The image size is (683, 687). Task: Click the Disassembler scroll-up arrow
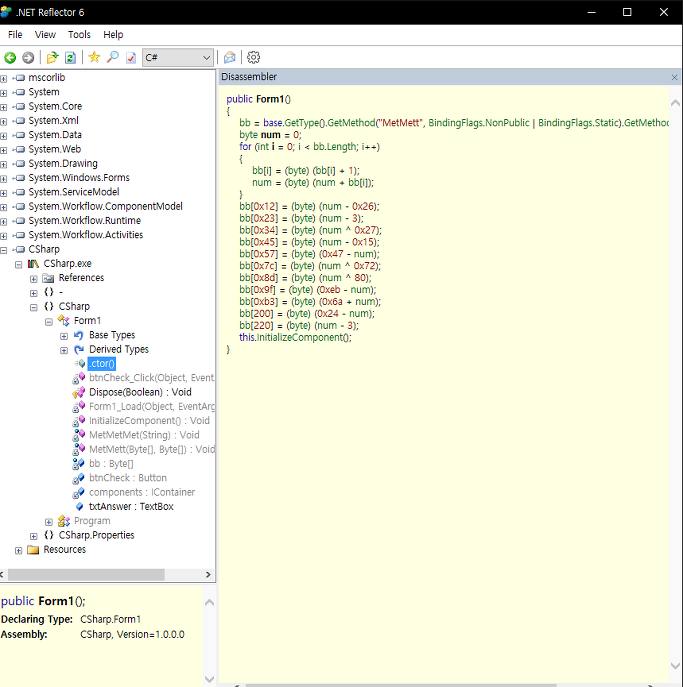[x=675, y=103]
